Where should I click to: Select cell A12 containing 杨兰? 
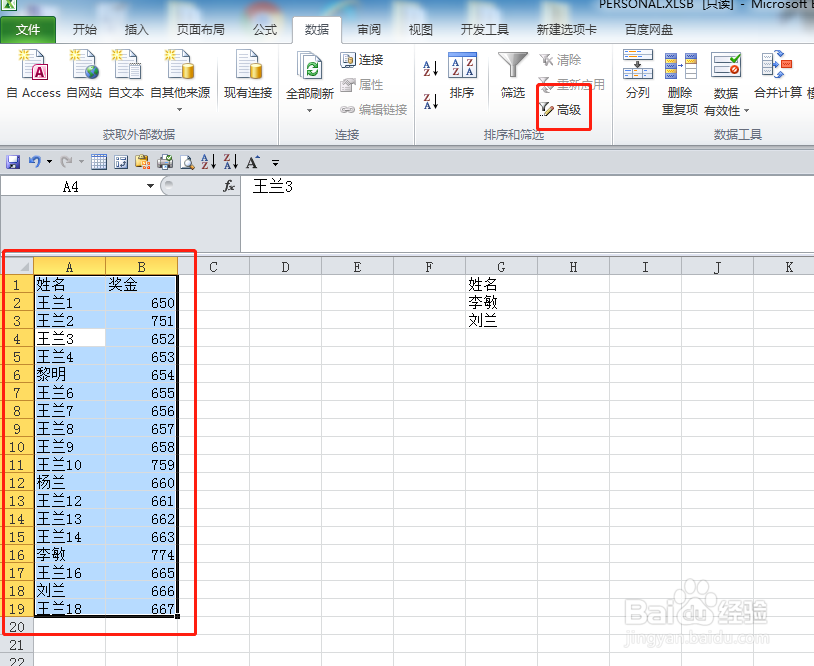70,482
